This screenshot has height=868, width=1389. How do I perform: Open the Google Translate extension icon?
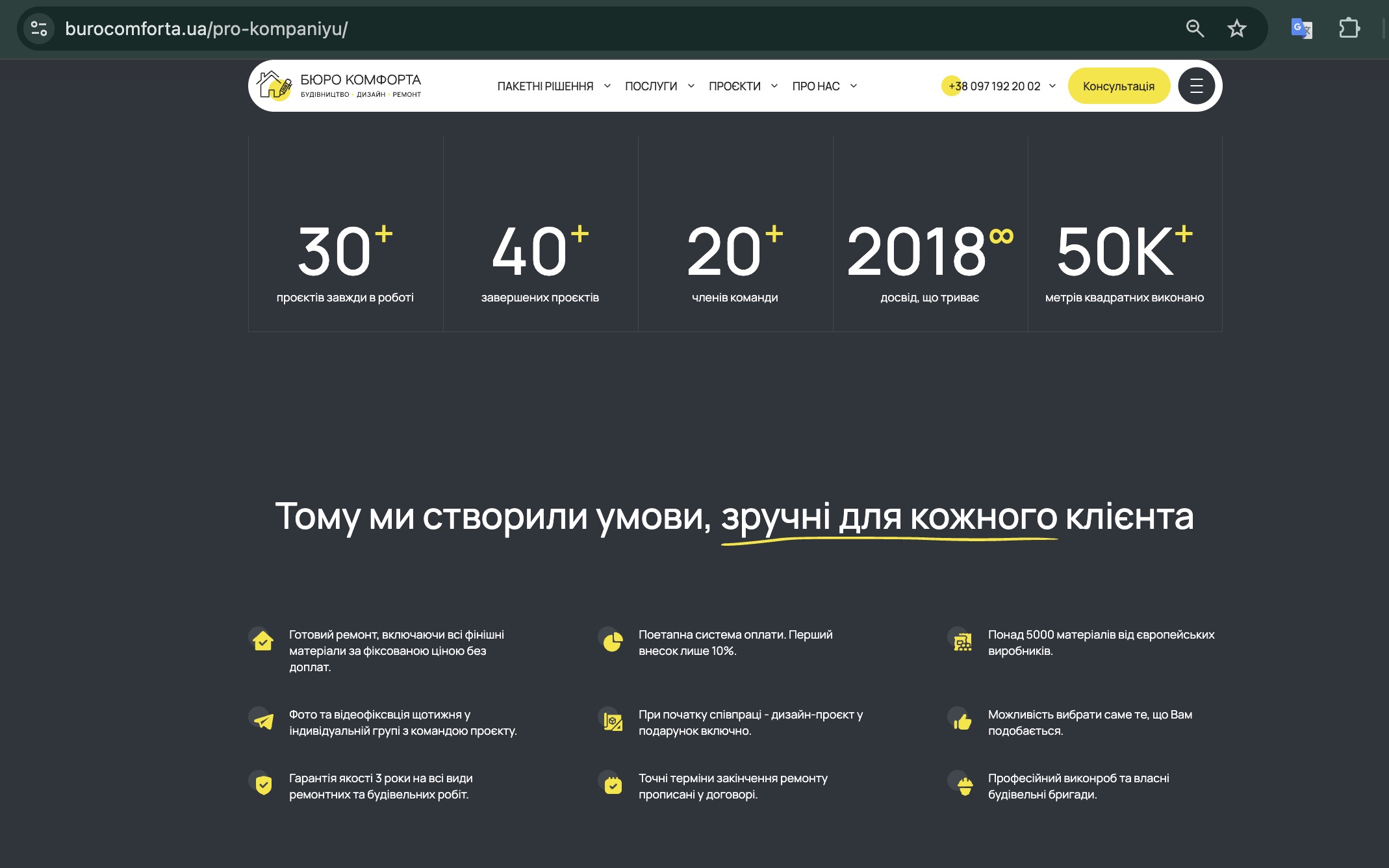click(1301, 29)
